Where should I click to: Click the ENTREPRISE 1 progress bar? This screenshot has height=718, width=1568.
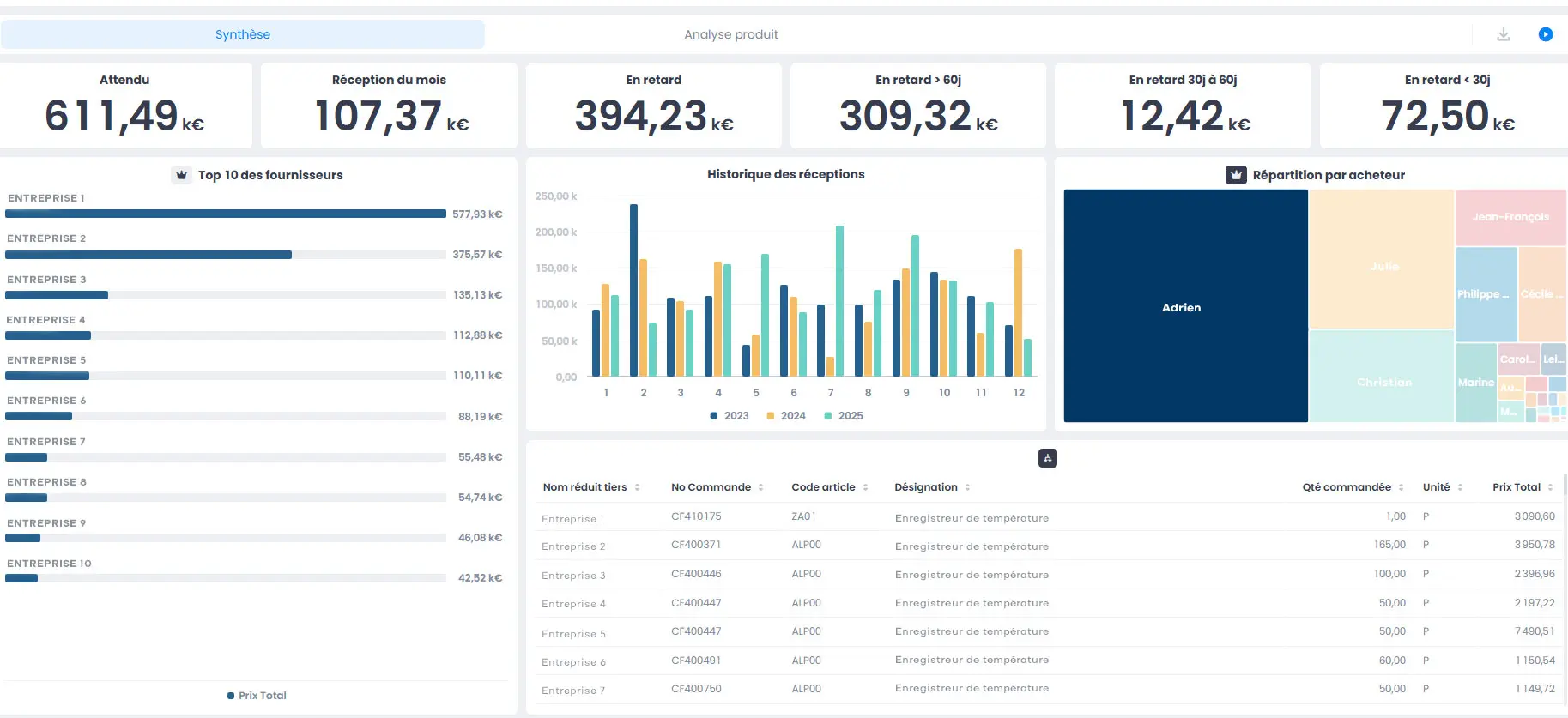tap(225, 214)
